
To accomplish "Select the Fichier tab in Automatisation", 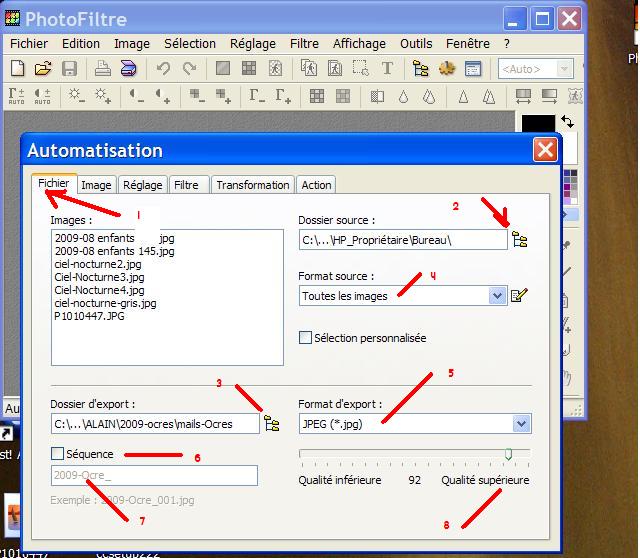I will click(54, 183).
